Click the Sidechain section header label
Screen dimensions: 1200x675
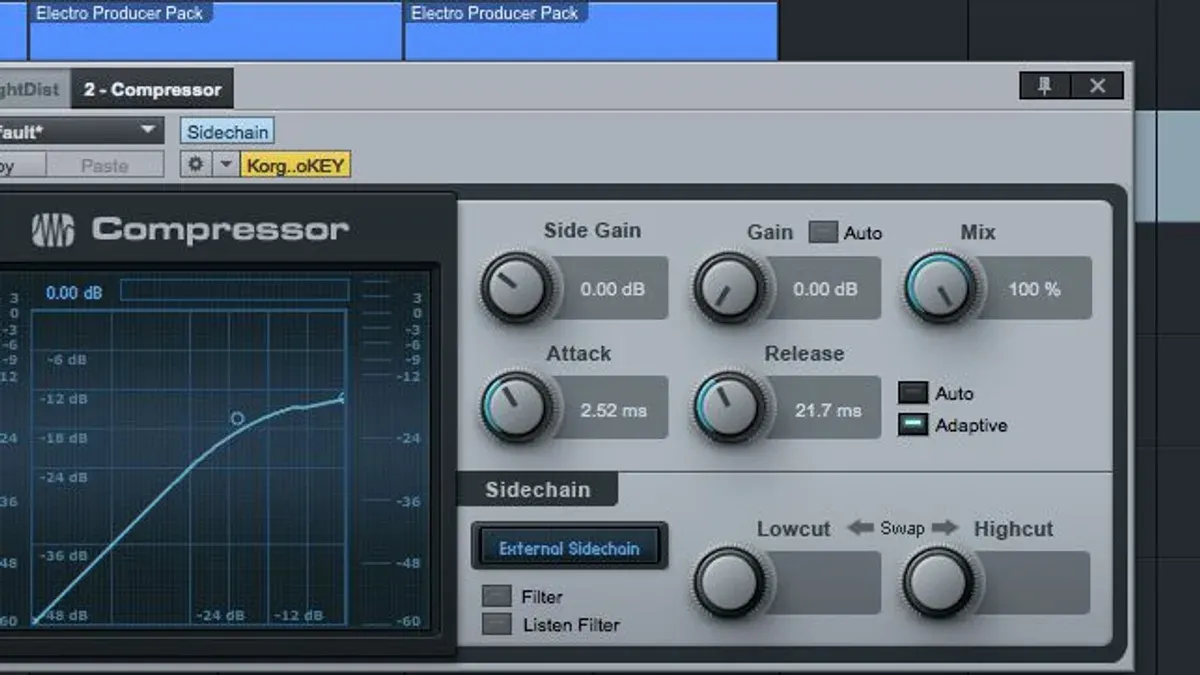[537, 490]
